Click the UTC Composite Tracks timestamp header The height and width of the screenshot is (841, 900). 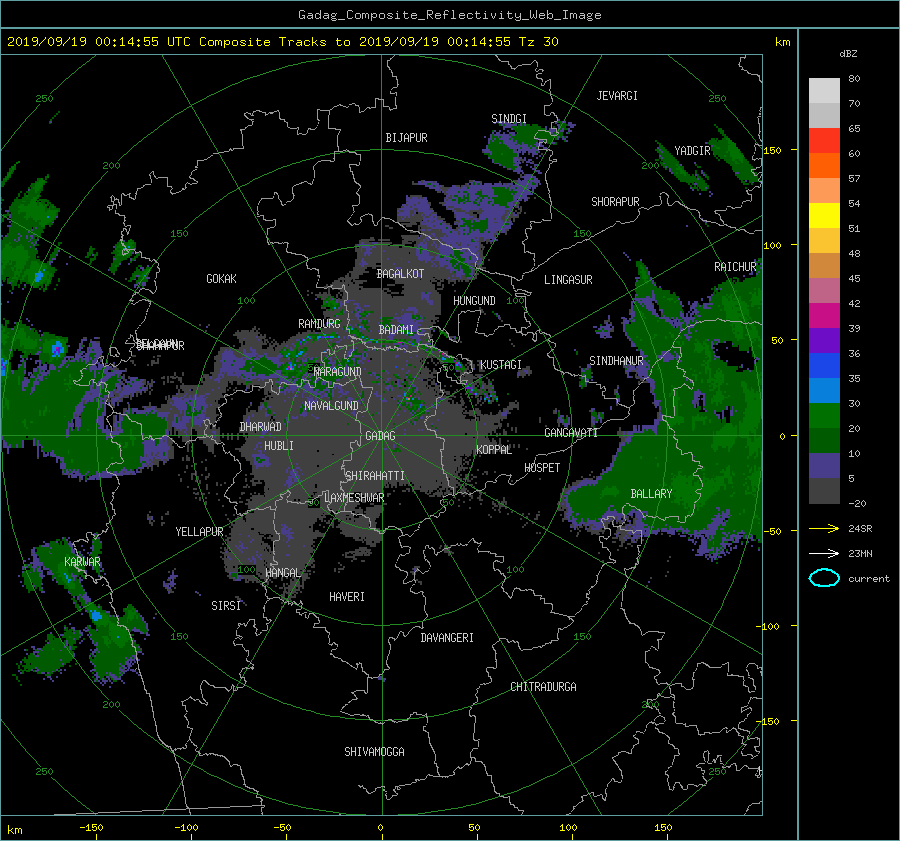(x=283, y=42)
